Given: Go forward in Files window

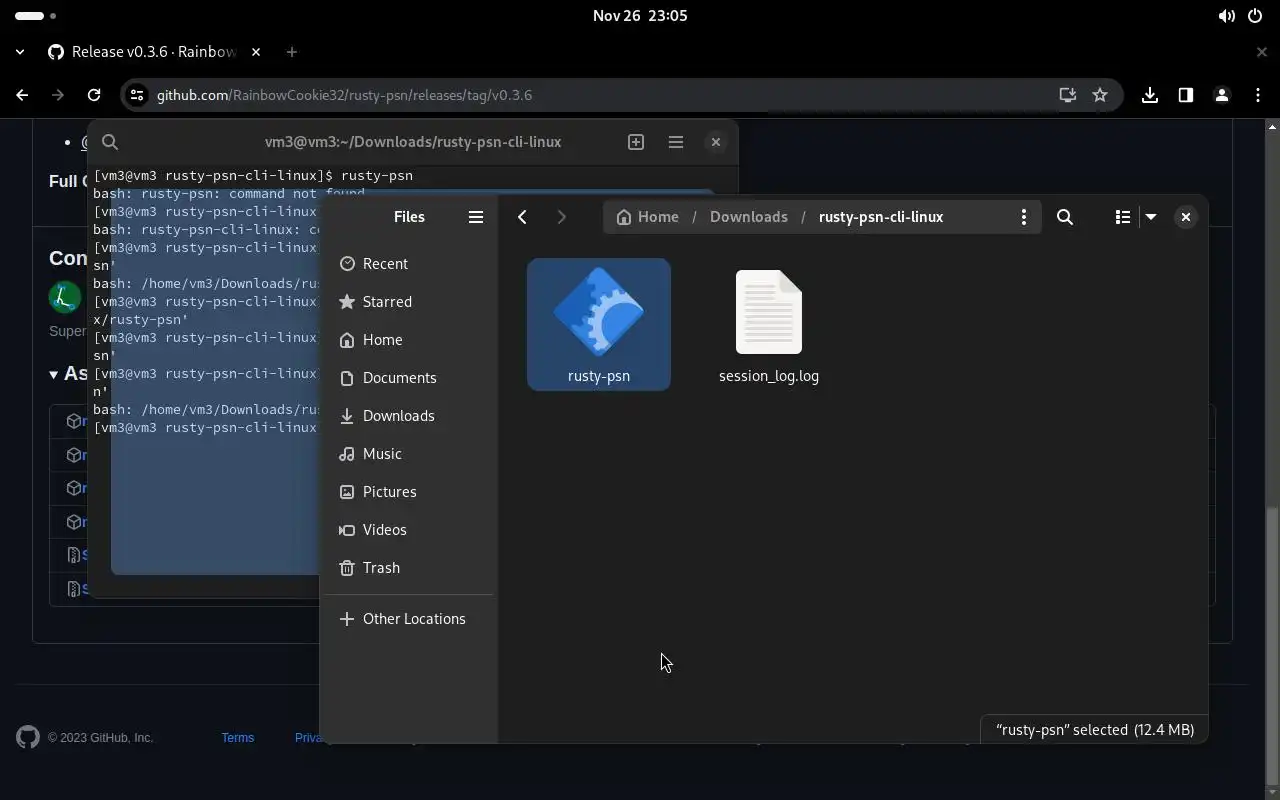Looking at the screenshot, I should [561, 217].
